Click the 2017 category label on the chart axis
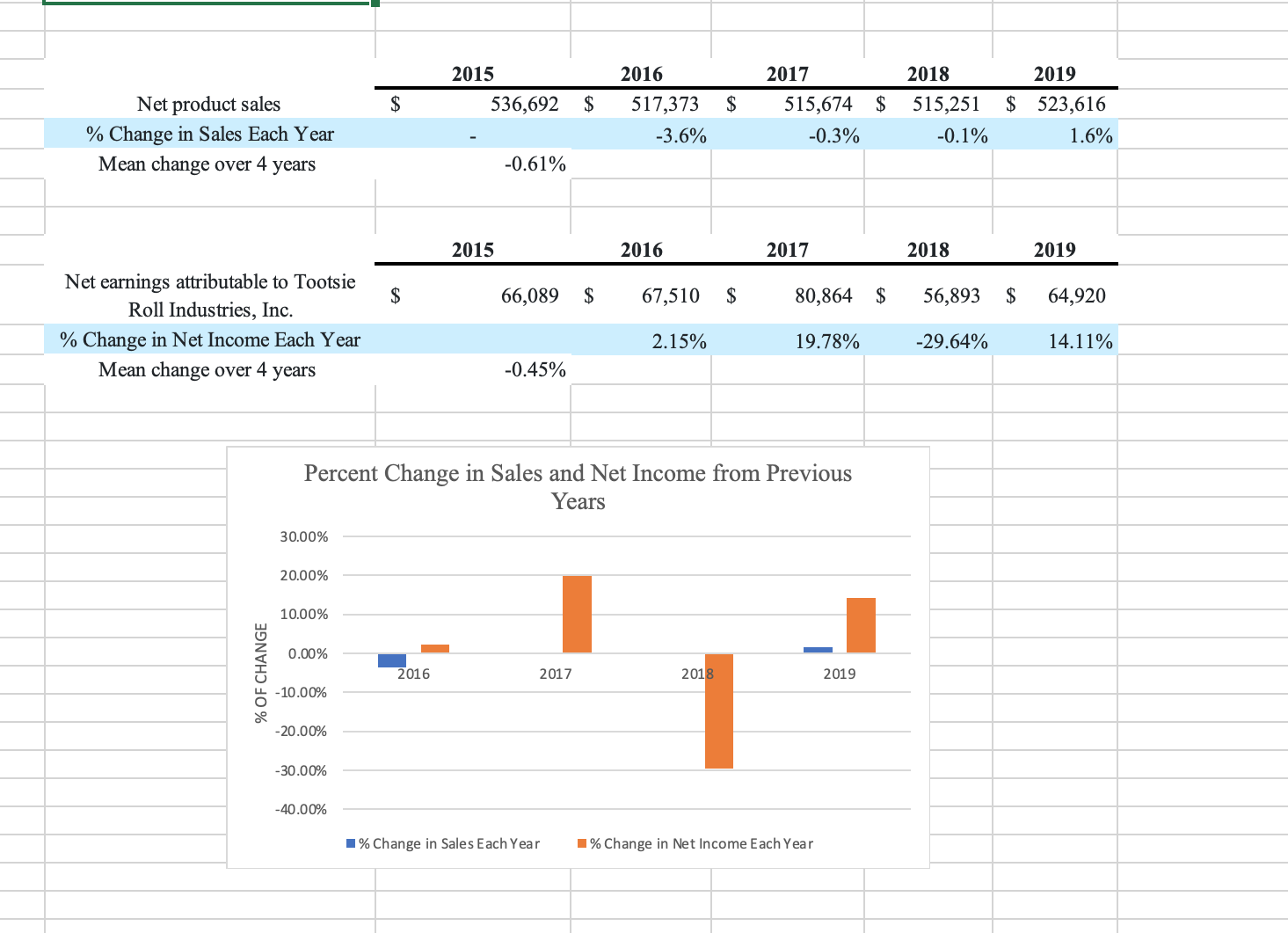 556,674
